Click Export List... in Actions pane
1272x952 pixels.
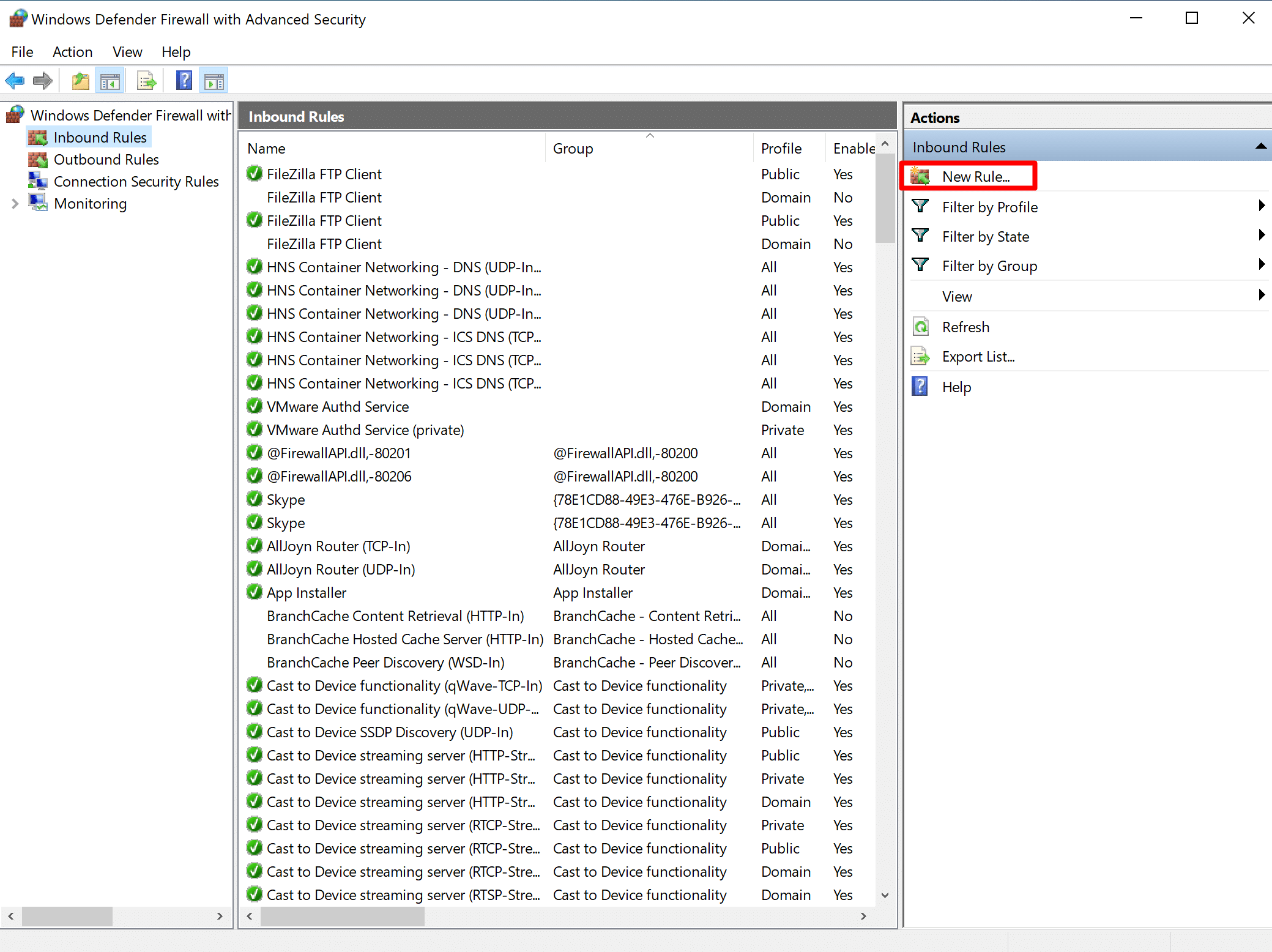pyautogui.click(x=978, y=357)
